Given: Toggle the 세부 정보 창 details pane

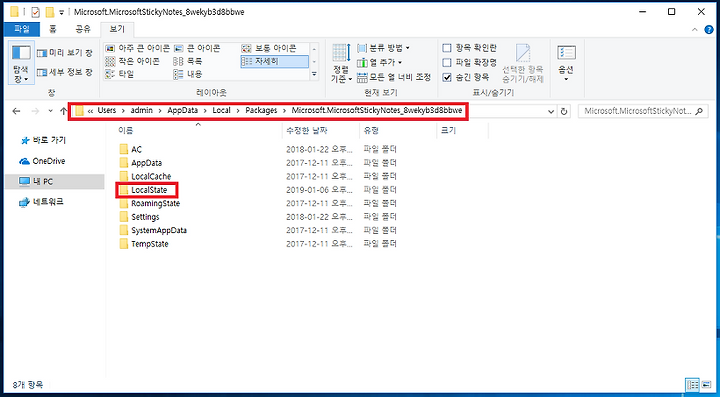Looking at the screenshot, I should click(x=64, y=72).
